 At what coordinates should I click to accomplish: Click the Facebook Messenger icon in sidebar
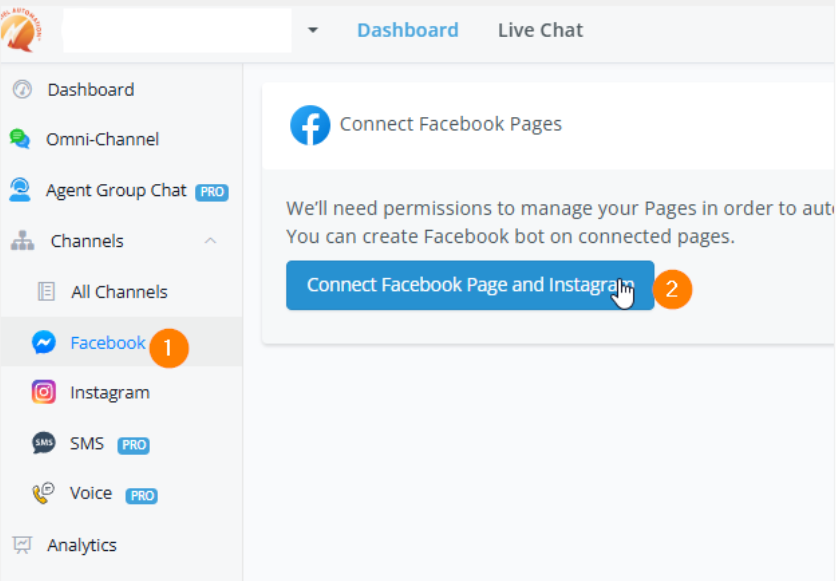pos(44,343)
